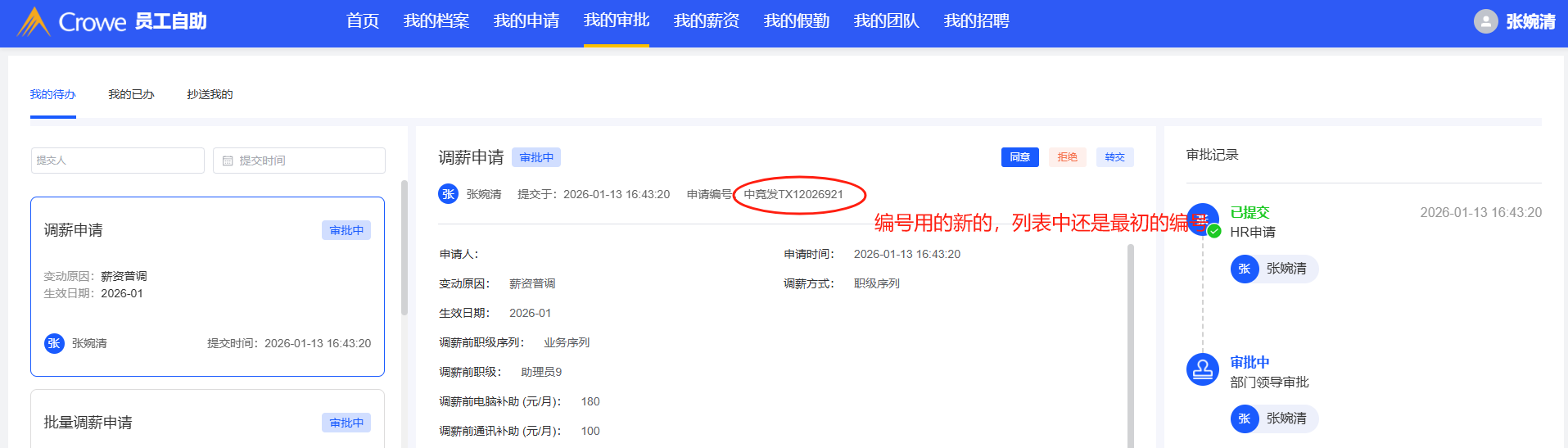1568x448 pixels.
Task: Click HR申请 step text
Action: tap(1253, 233)
